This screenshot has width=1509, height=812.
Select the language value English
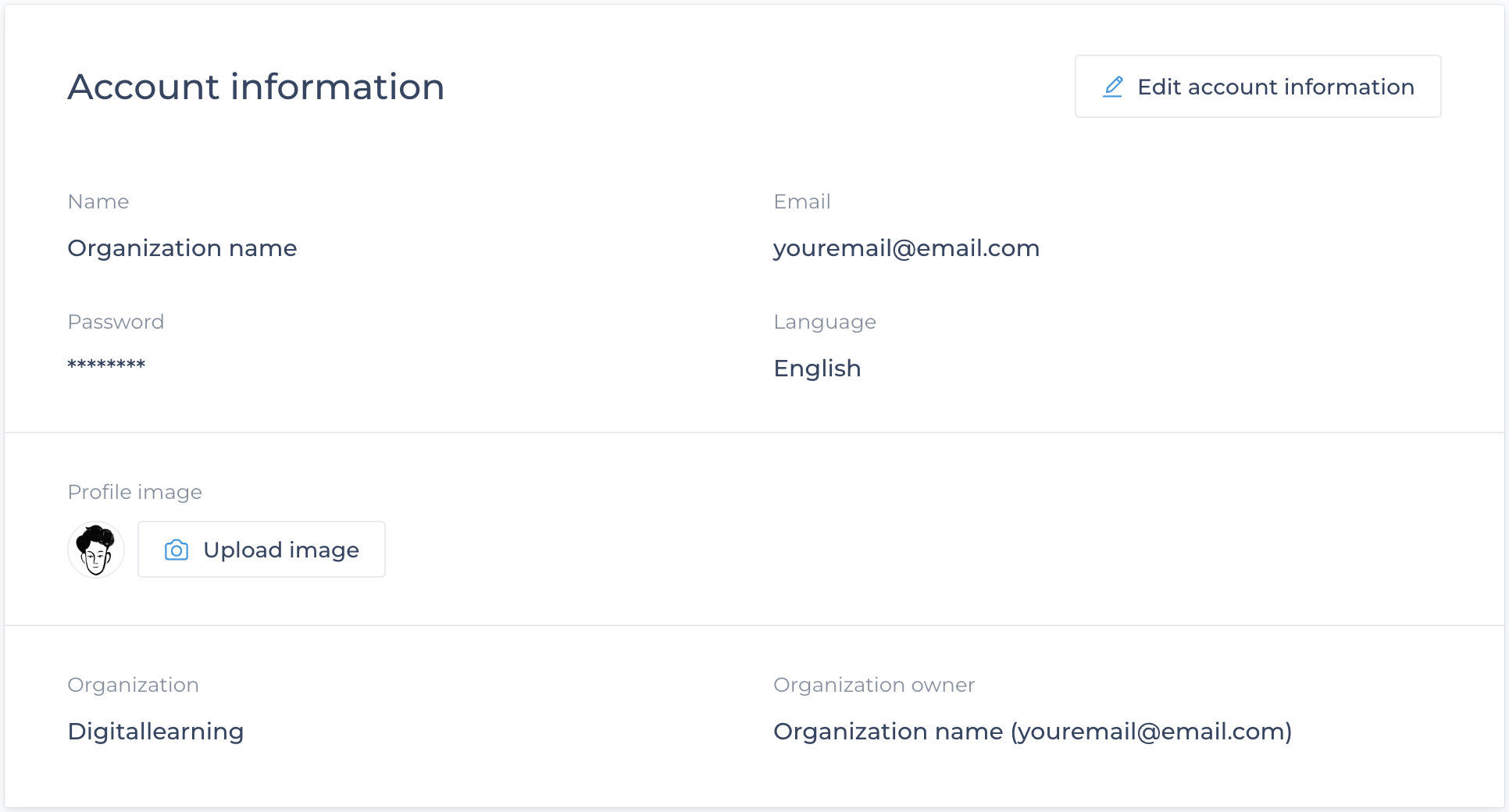(x=818, y=369)
